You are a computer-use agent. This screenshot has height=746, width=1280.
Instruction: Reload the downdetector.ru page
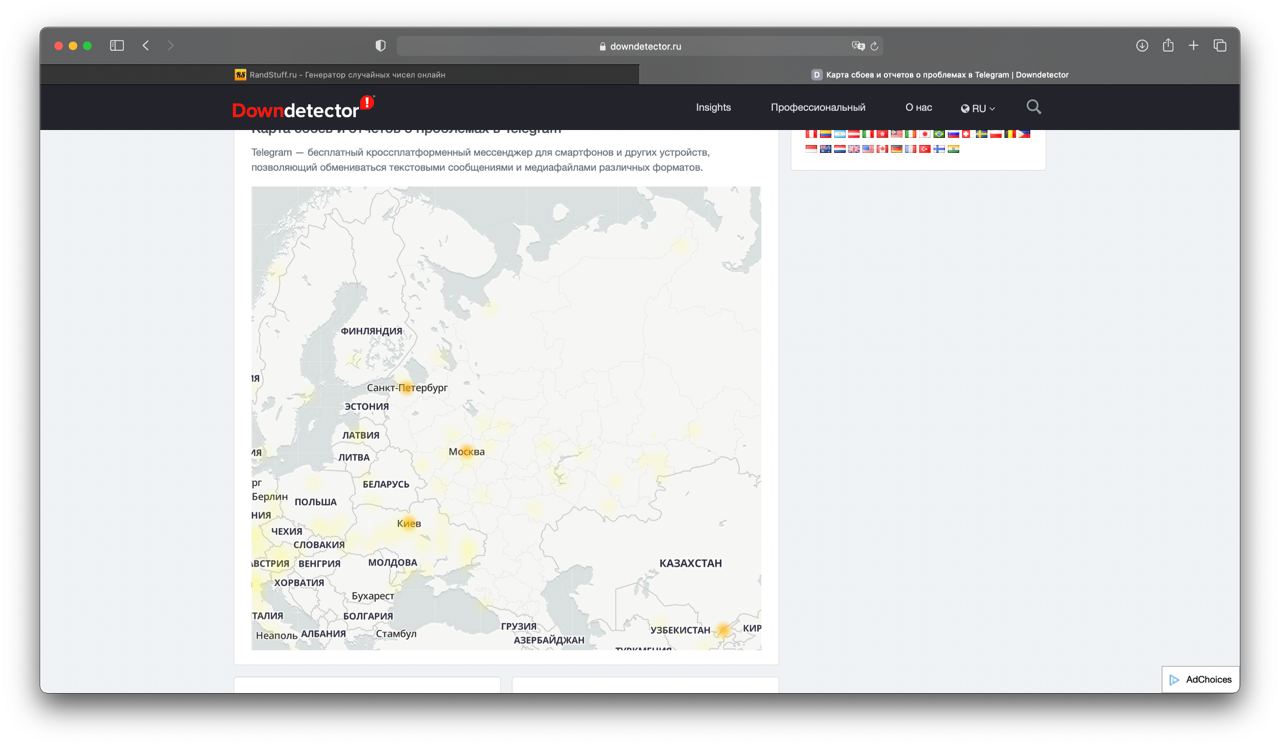875,46
